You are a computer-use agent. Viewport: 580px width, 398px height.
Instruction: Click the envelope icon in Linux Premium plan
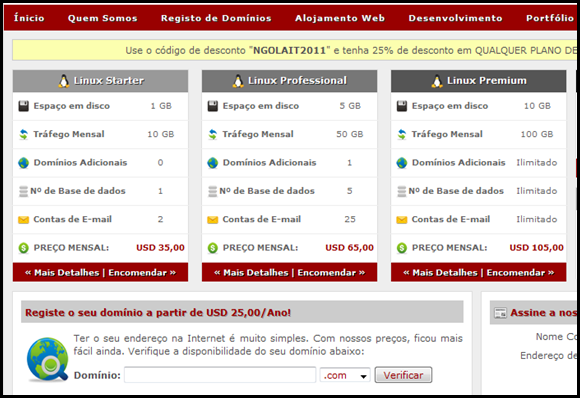[402, 220]
